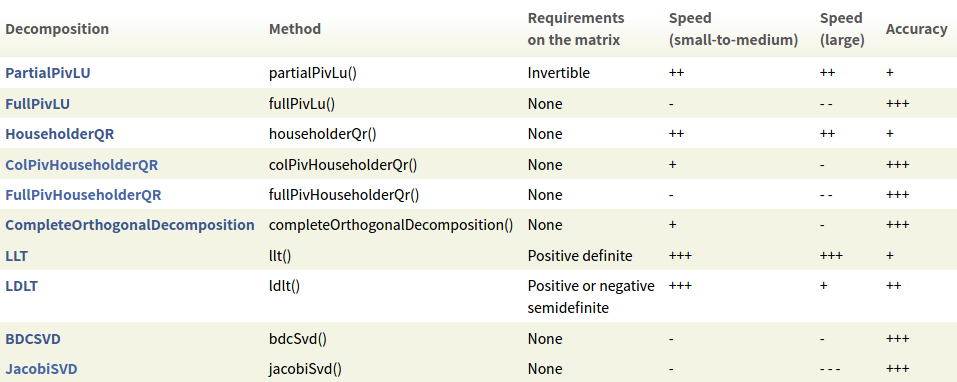Open the ColPivHouseholderQR link

coord(82,165)
